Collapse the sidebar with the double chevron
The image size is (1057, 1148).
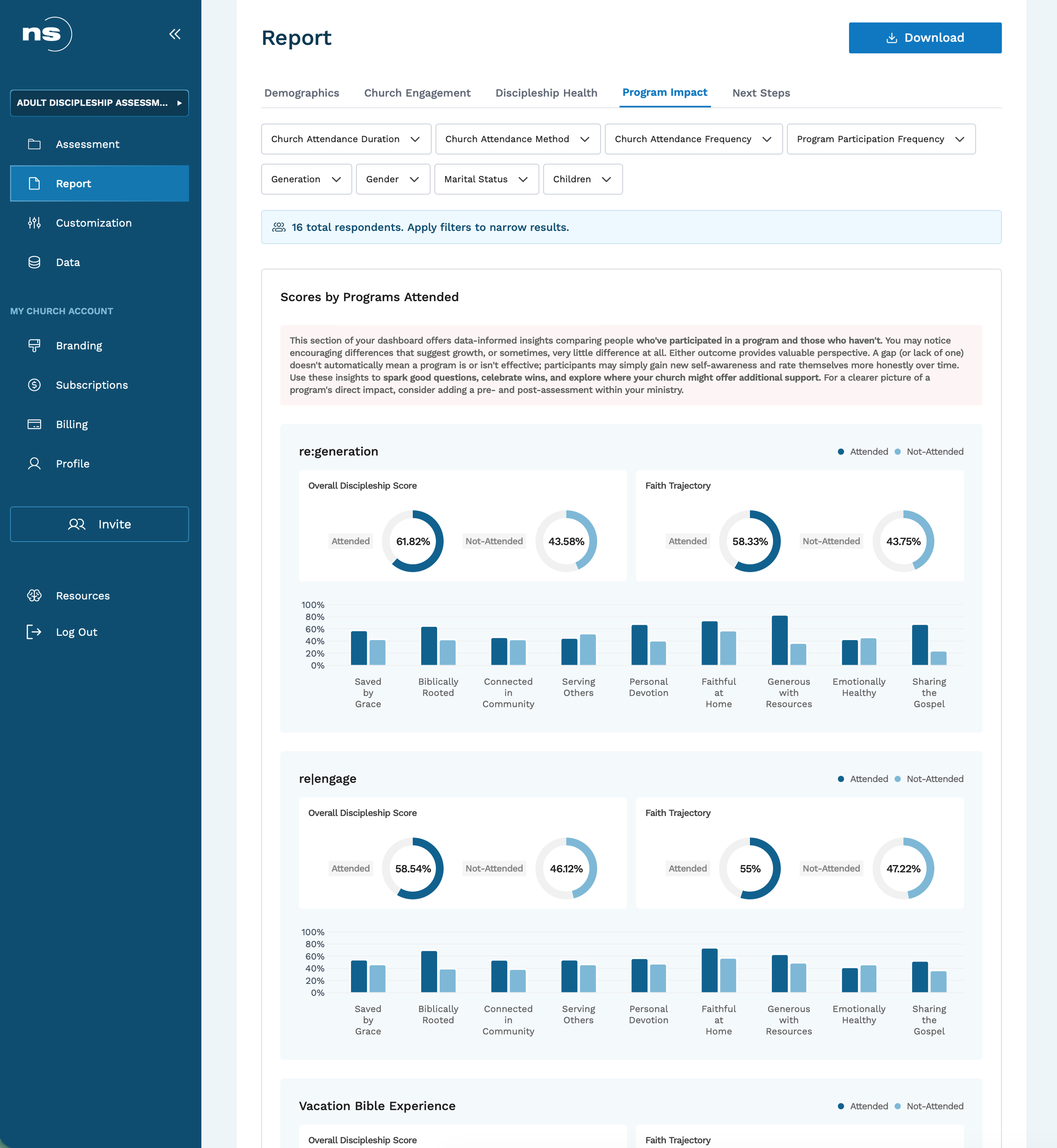tap(175, 34)
